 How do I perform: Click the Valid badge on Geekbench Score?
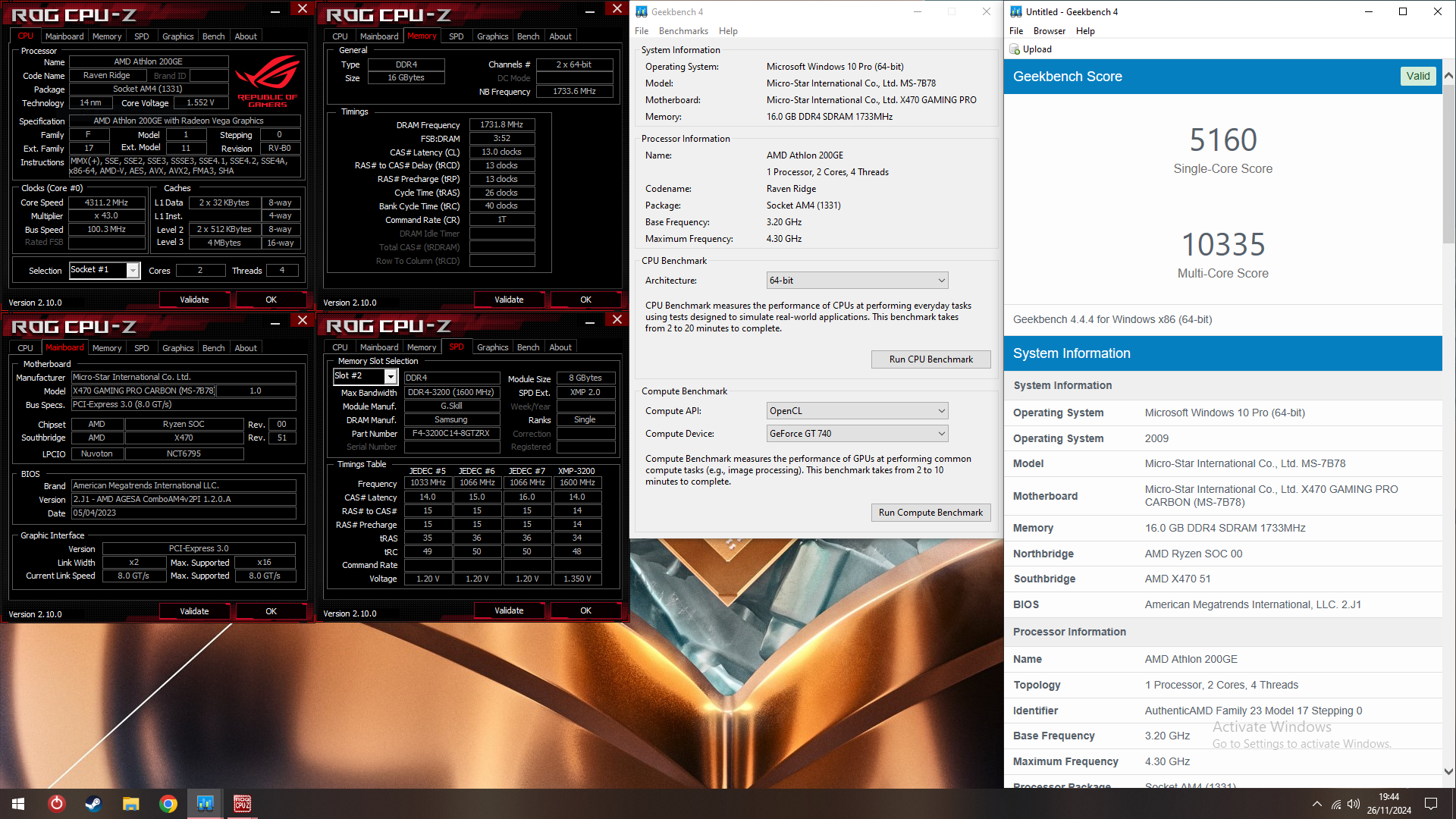click(1418, 76)
